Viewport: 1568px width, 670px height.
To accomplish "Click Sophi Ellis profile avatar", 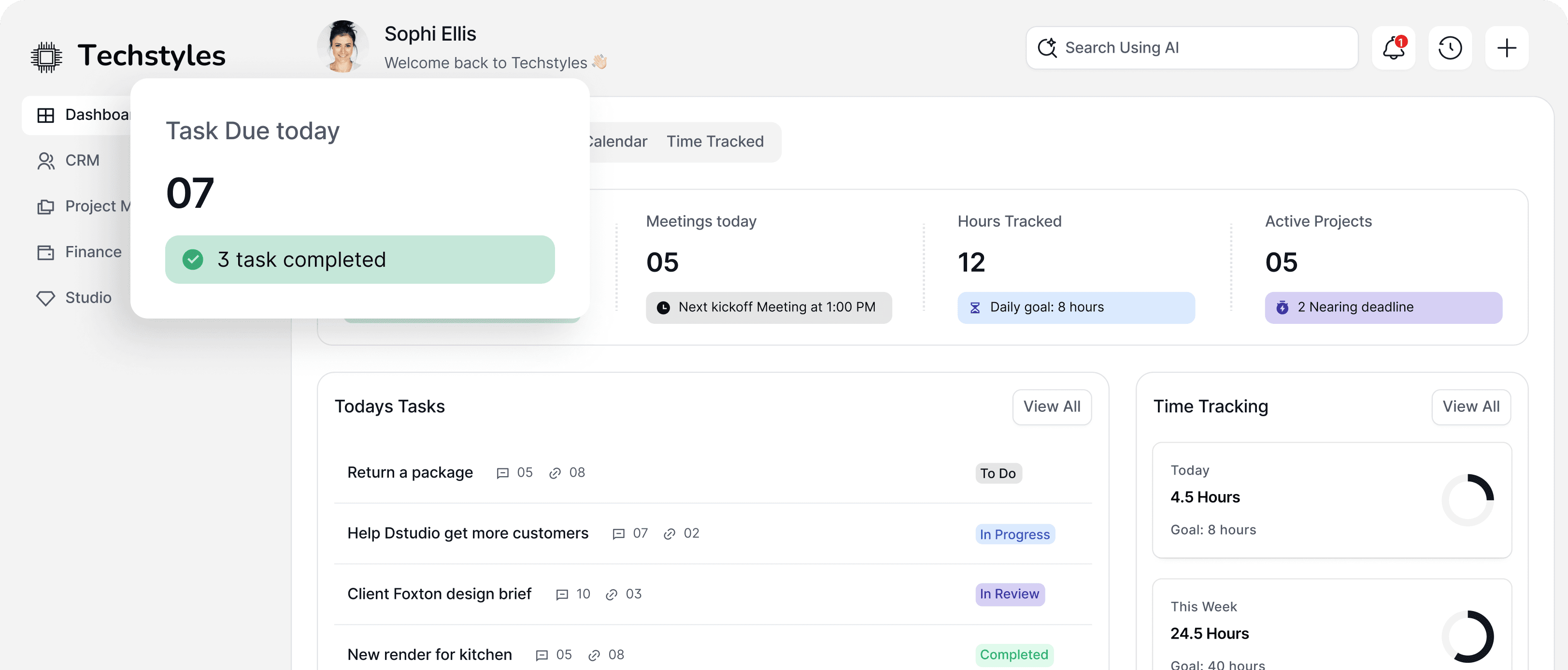I will pyautogui.click(x=342, y=47).
